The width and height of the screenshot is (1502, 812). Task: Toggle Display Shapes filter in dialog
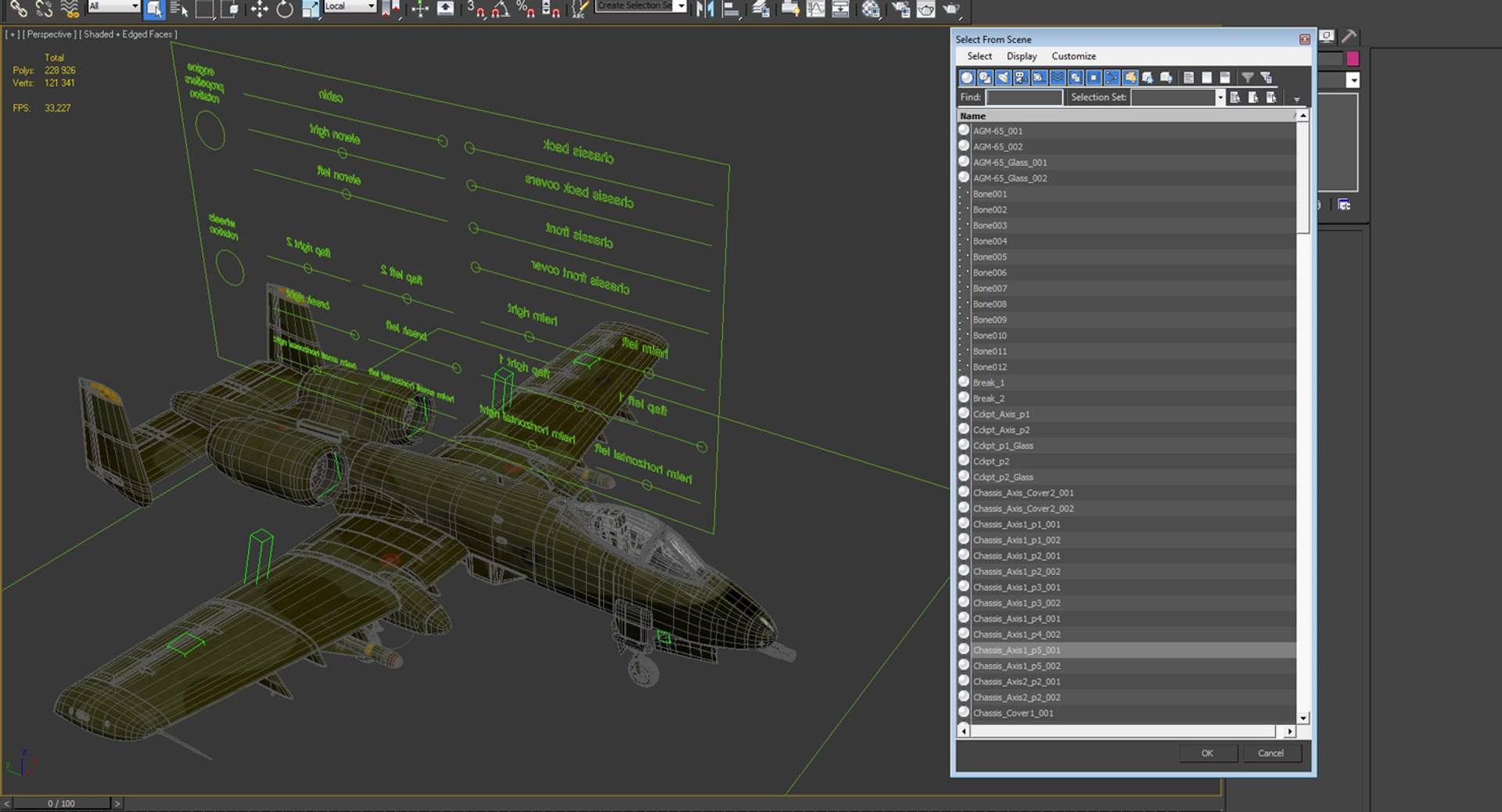(x=985, y=77)
